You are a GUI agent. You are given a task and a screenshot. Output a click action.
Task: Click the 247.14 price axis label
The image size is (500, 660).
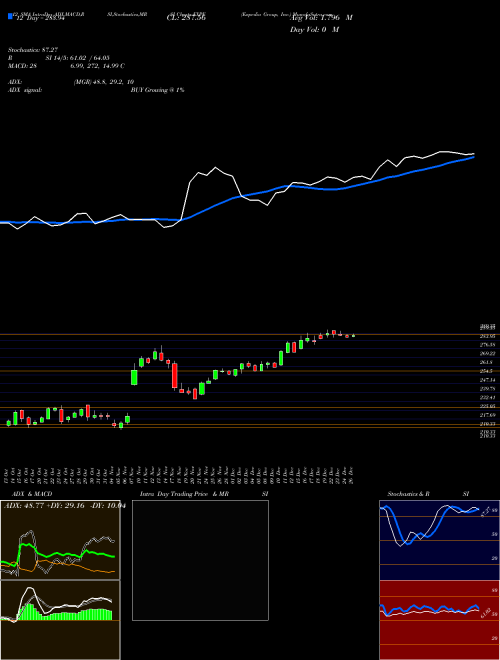[487, 380]
